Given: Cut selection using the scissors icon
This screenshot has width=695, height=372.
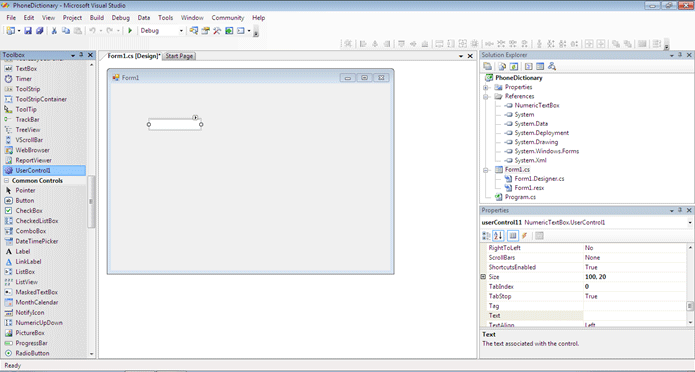Looking at the screenshot, I should tap(54, 31).
